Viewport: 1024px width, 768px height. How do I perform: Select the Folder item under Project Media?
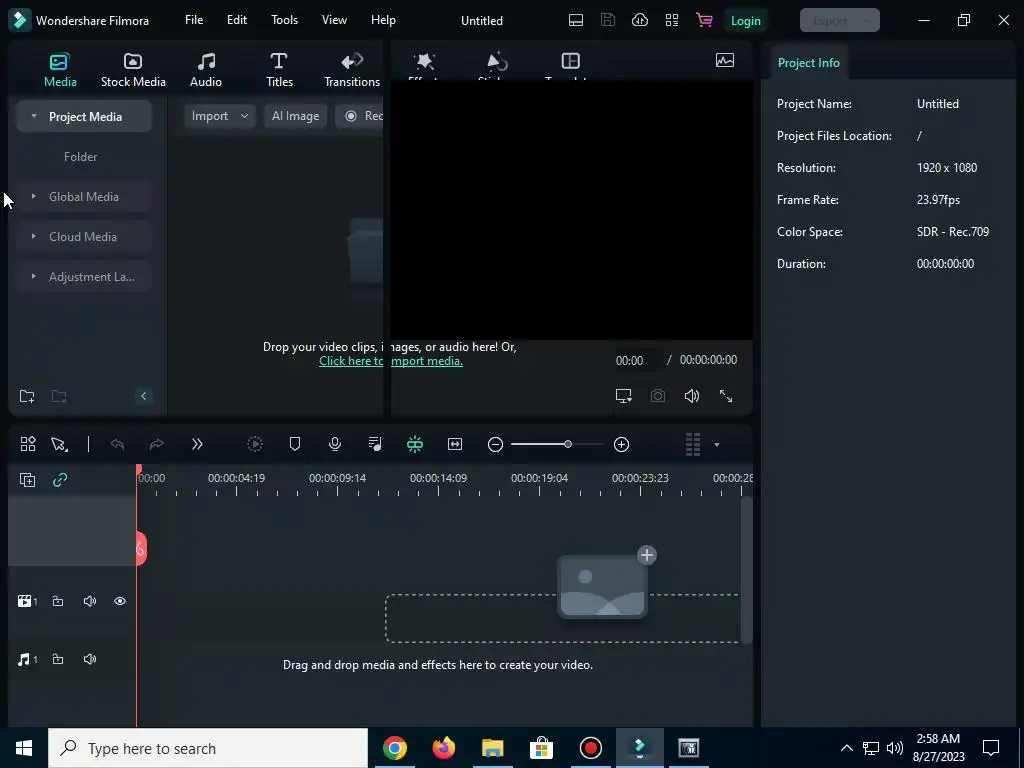pos(80,157)
